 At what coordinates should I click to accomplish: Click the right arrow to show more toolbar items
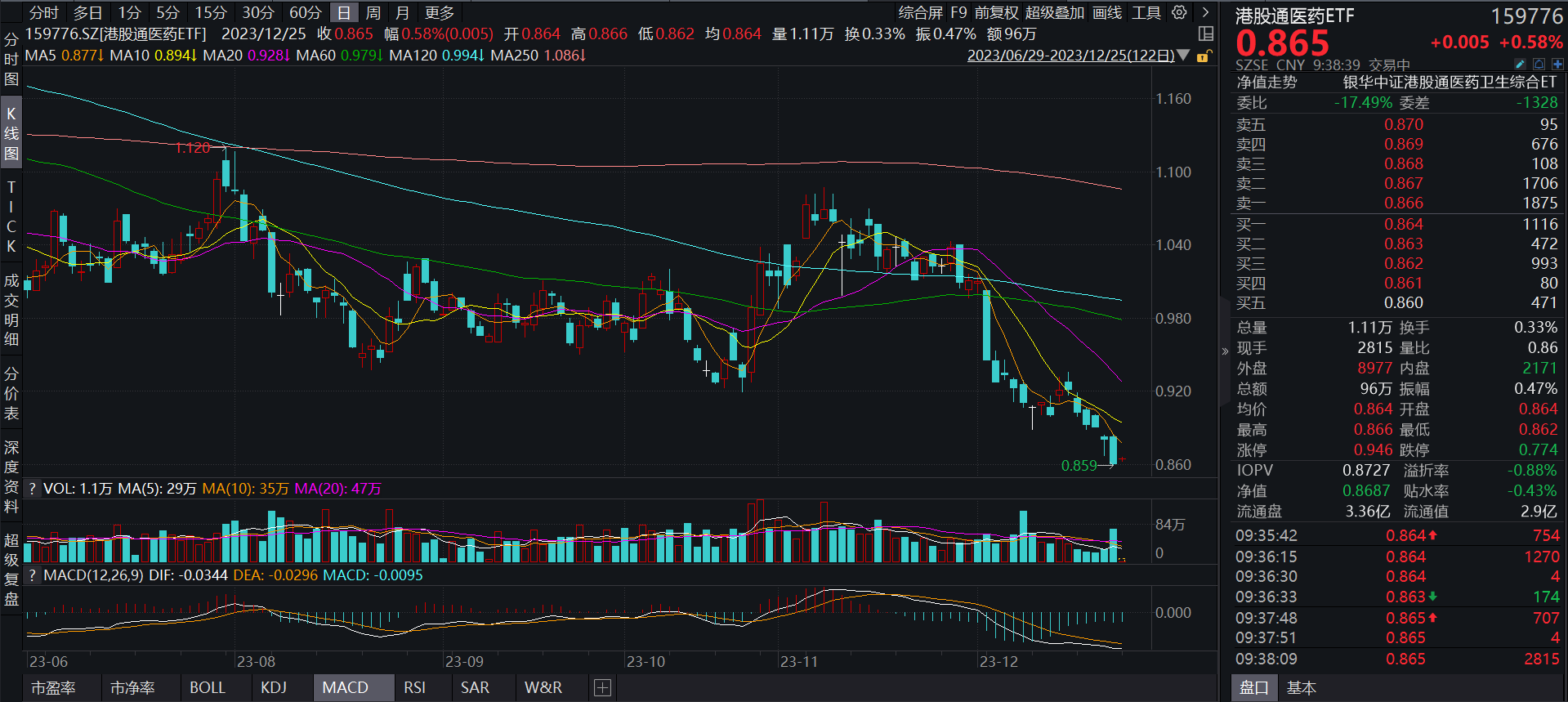tap(1205, 12)
